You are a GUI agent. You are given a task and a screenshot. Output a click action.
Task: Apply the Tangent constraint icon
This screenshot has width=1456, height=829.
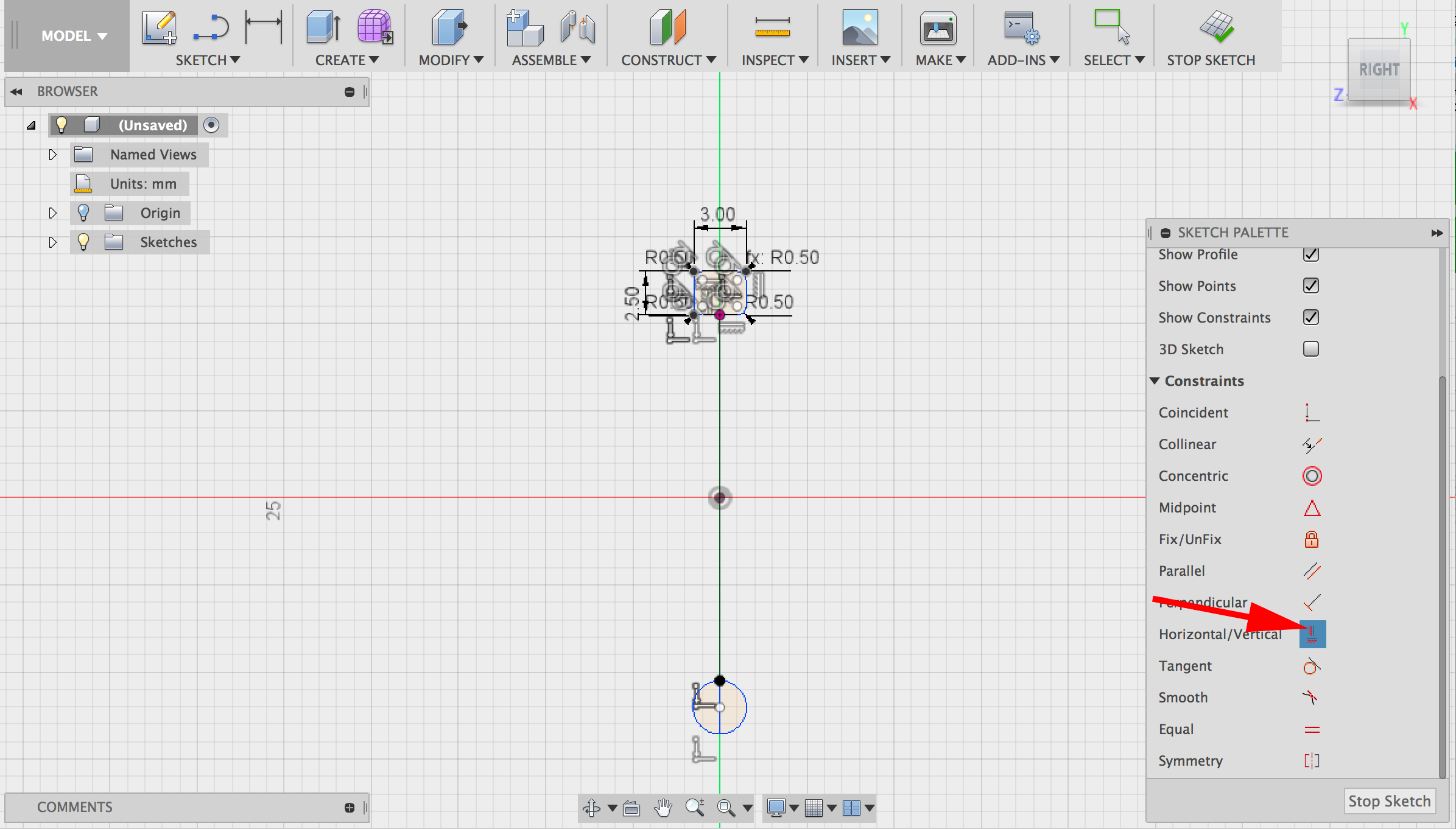tap(1312, 666)
